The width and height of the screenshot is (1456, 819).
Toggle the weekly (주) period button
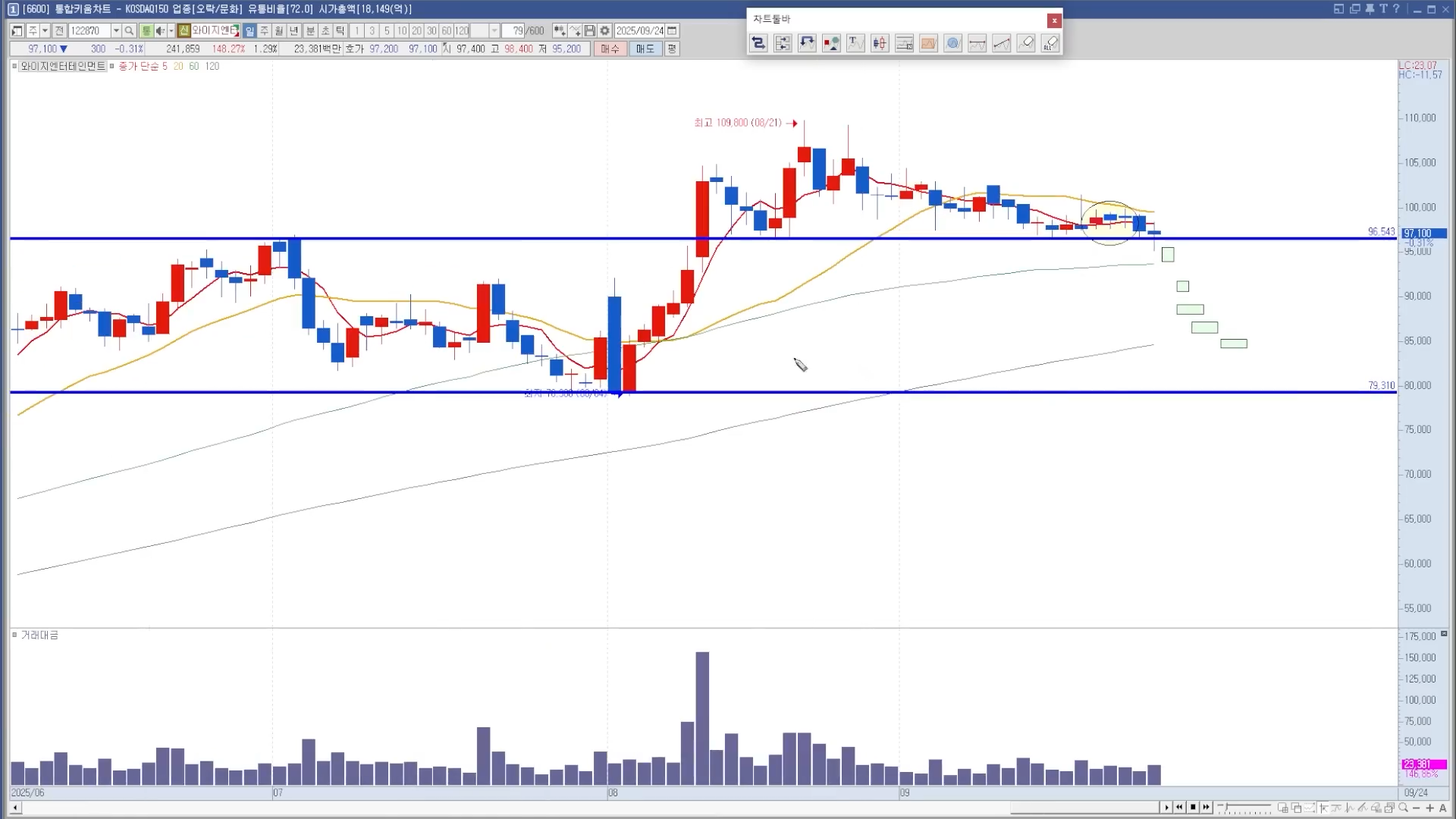click(264, 31)
